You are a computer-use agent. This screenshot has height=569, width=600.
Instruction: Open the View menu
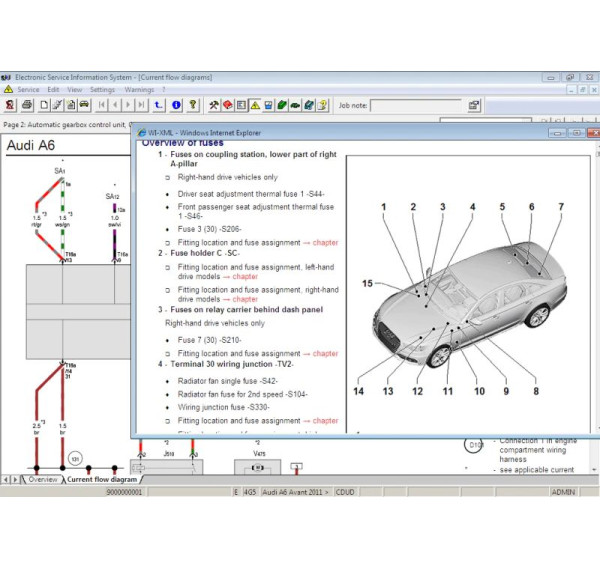(75, 89)
